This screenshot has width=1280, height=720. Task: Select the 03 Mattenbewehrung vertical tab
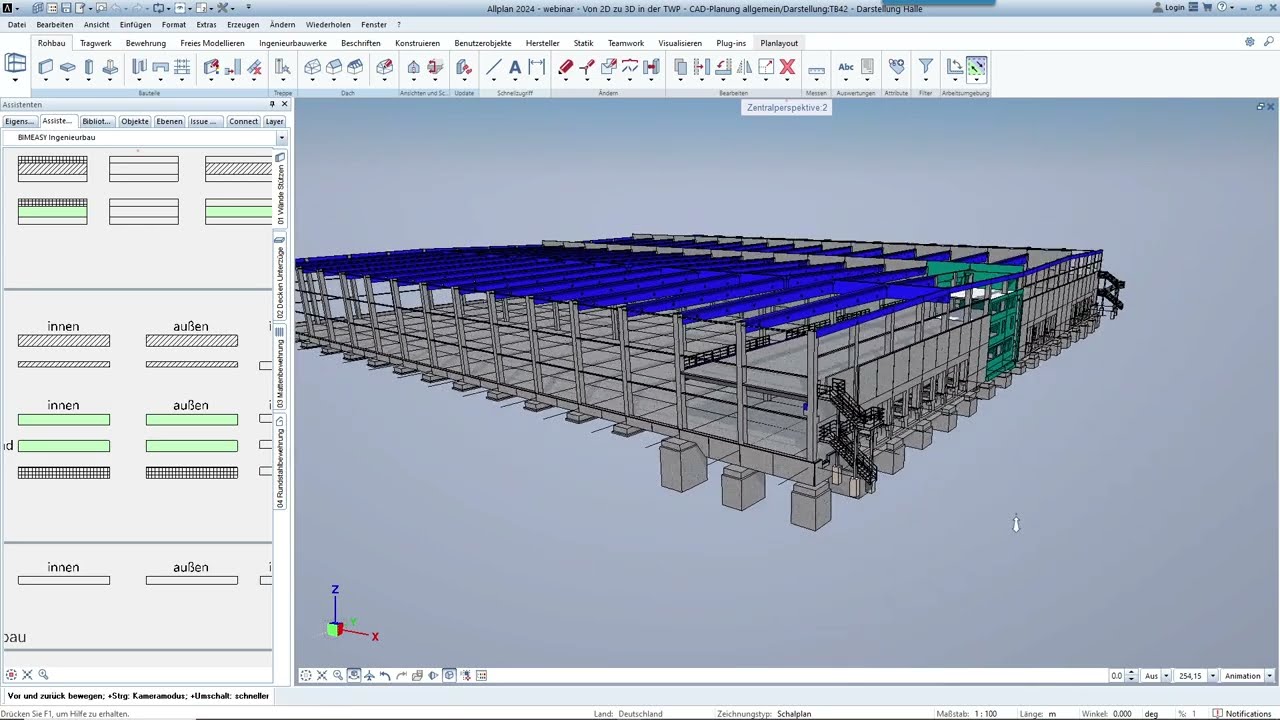(281, 368)
